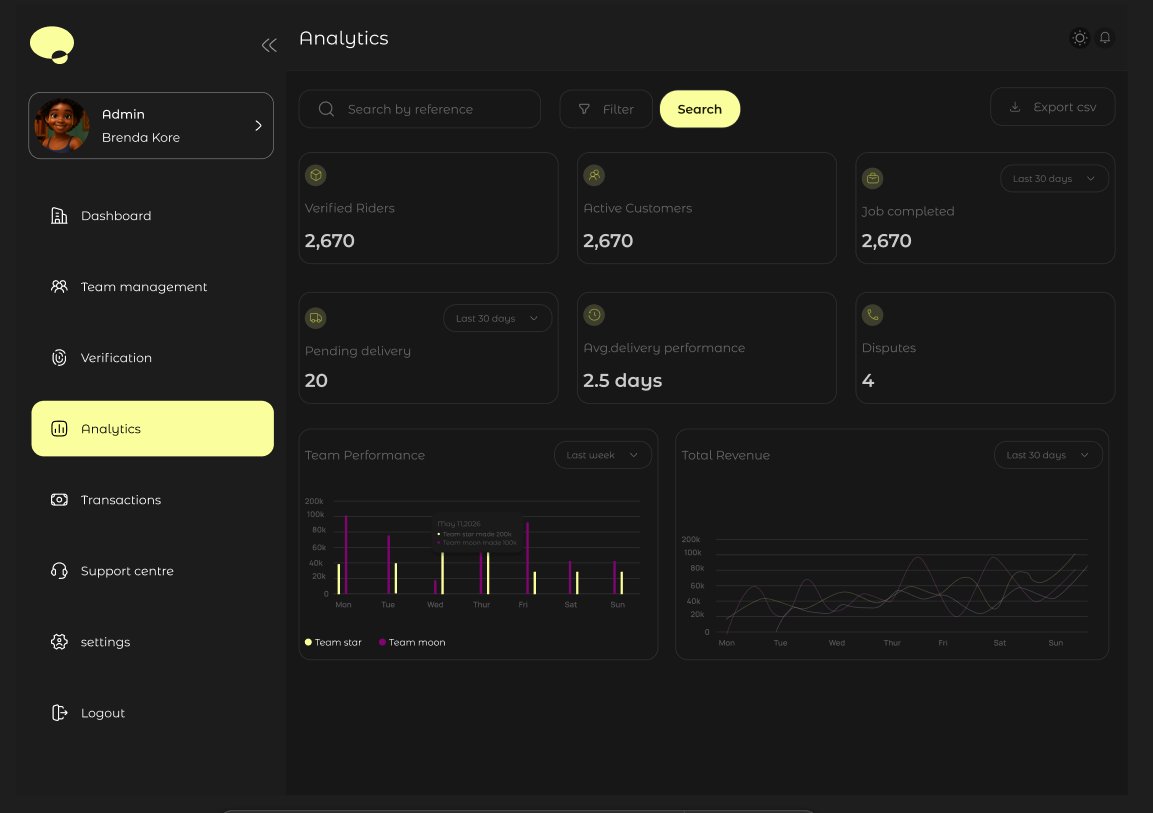Click the Support centre headset icon

click(x=59, y=571)
